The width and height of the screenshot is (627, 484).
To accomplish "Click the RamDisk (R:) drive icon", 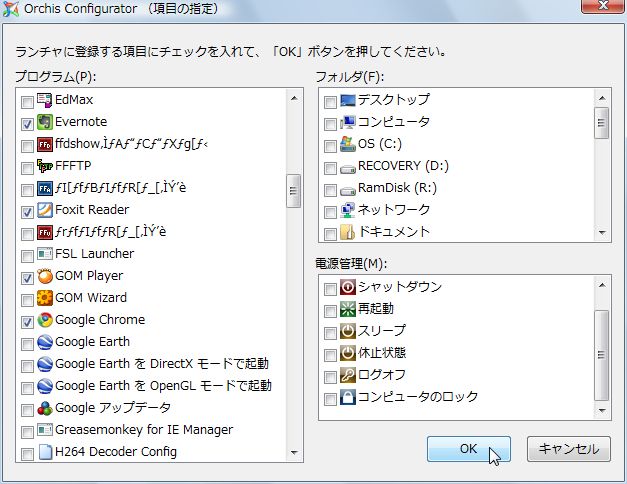I will tap(347, 191).
